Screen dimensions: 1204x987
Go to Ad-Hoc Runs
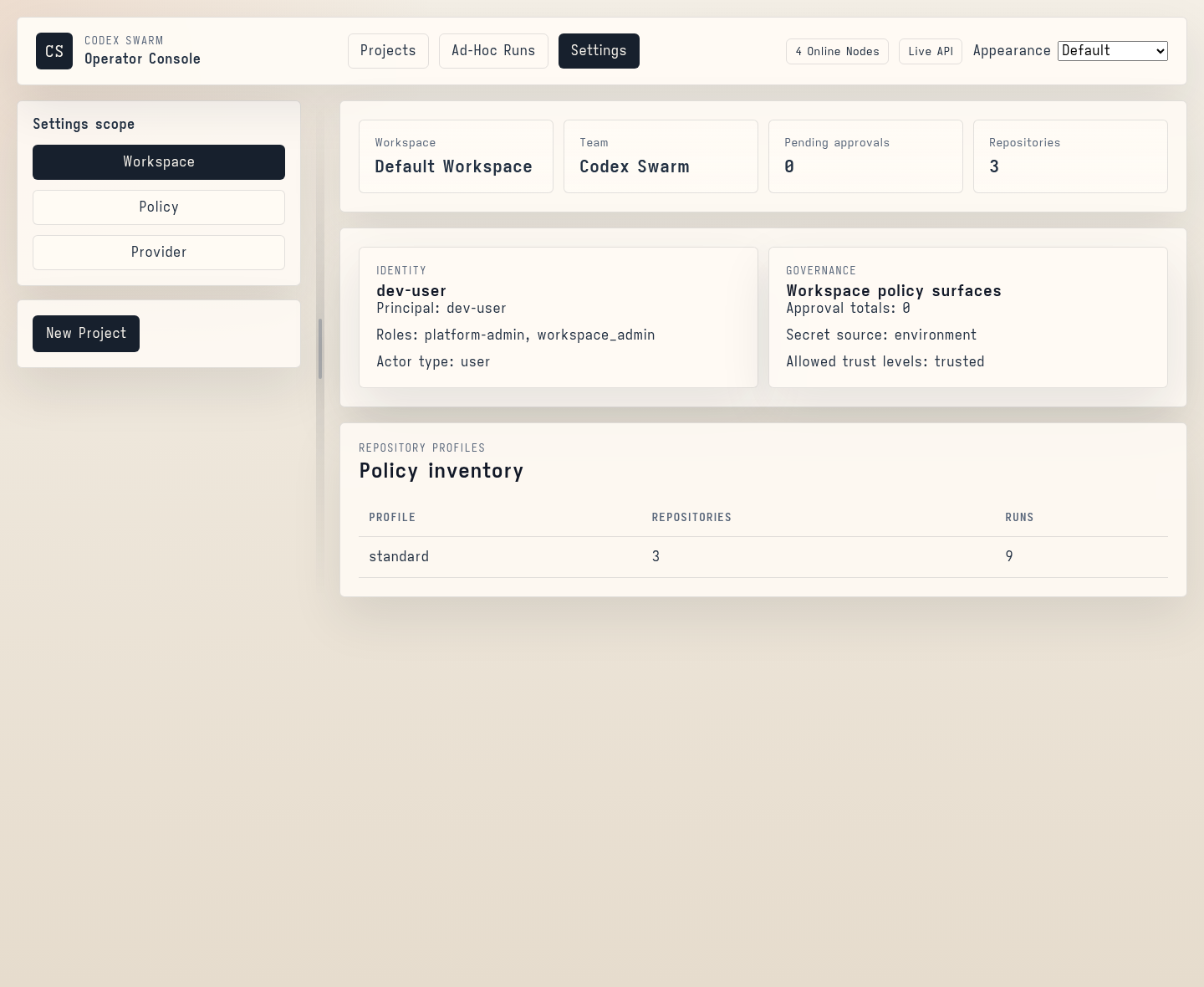[493, 51]
